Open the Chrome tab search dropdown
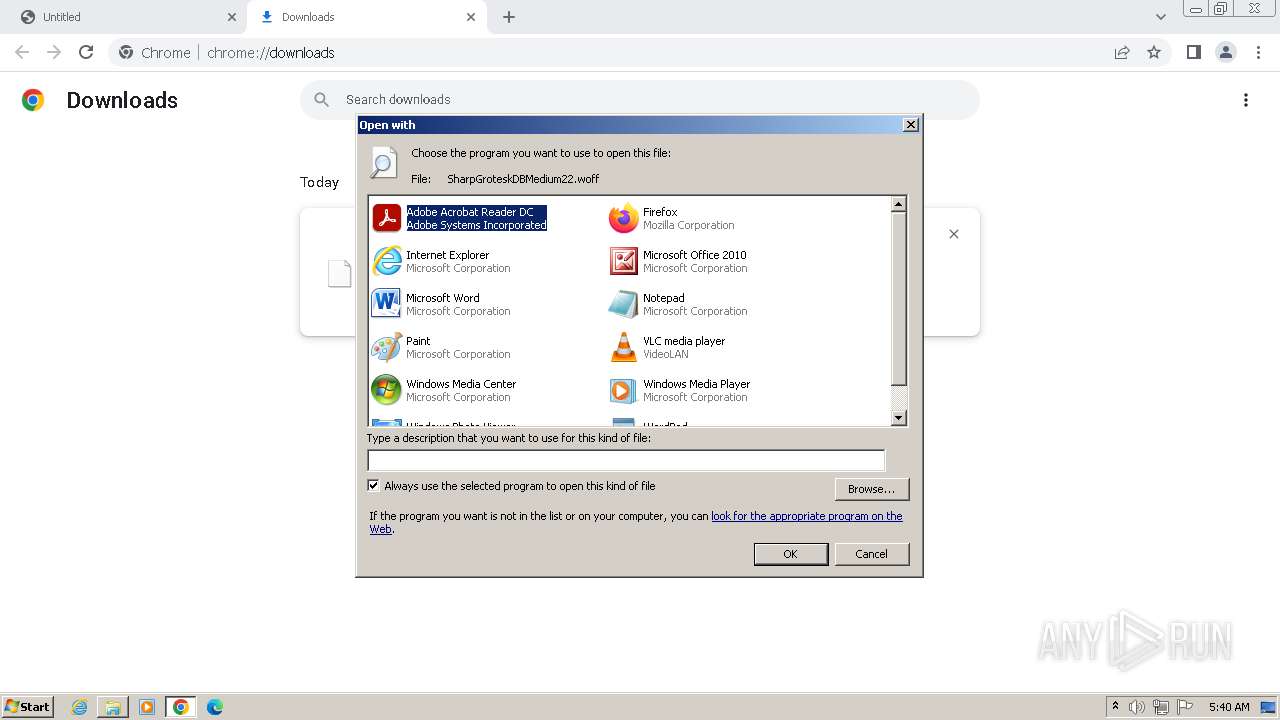The width and height of the screenshot is (1280, 720). tap(1161, 17)
